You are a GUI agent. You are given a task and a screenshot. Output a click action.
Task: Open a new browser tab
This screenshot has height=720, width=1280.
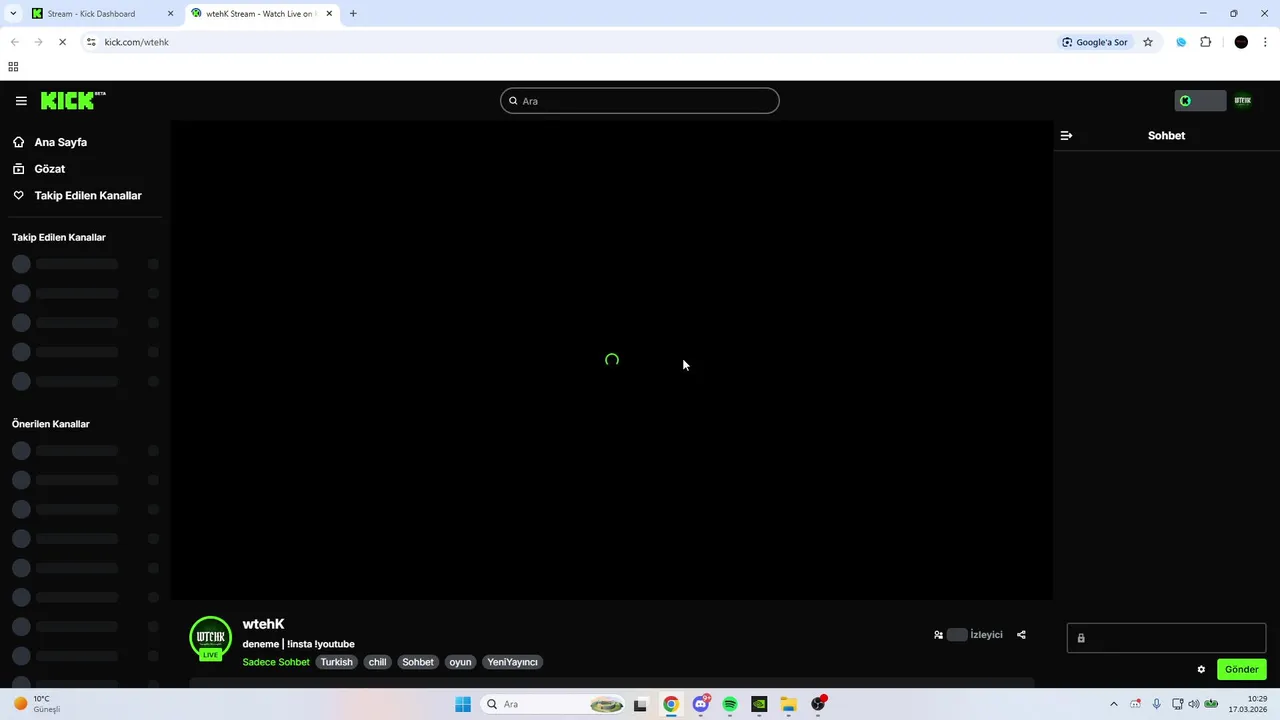click(x=353, y=14)
